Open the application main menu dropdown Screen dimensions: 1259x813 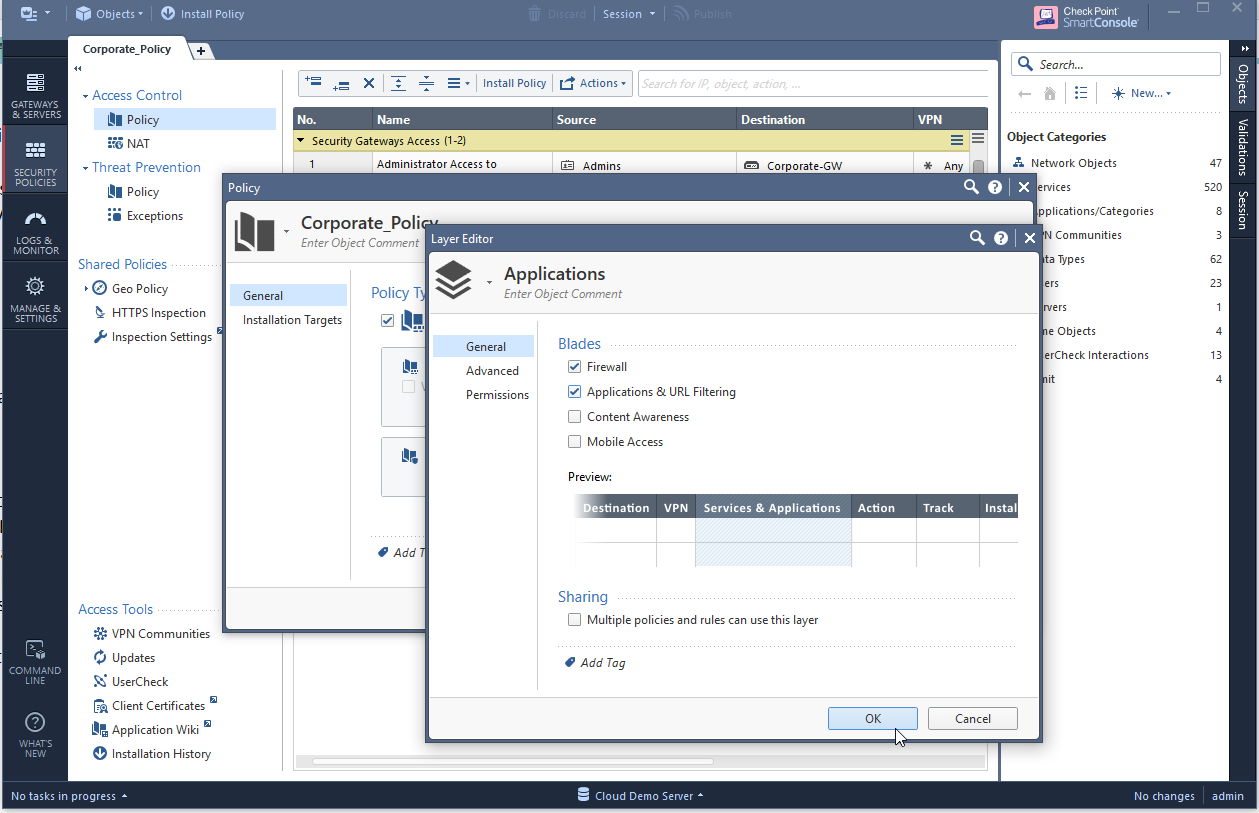click(35, 14)
